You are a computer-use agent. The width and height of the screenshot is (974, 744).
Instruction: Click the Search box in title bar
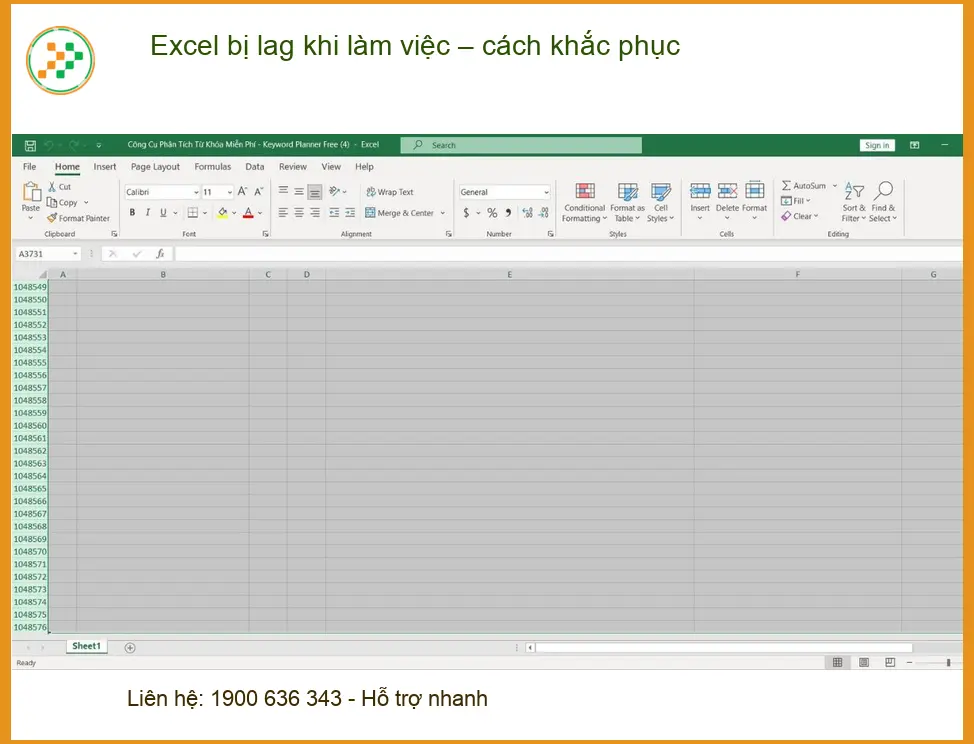tap(521, 145)
